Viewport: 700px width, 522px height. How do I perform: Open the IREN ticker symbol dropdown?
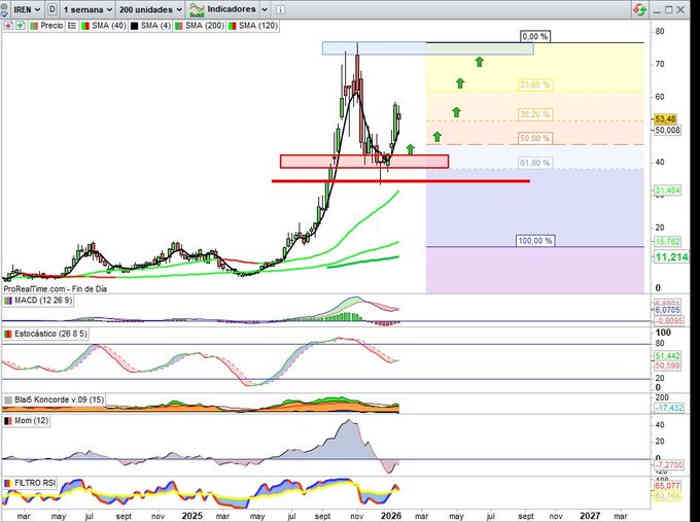pyautogui.click(x=22, y=8)
